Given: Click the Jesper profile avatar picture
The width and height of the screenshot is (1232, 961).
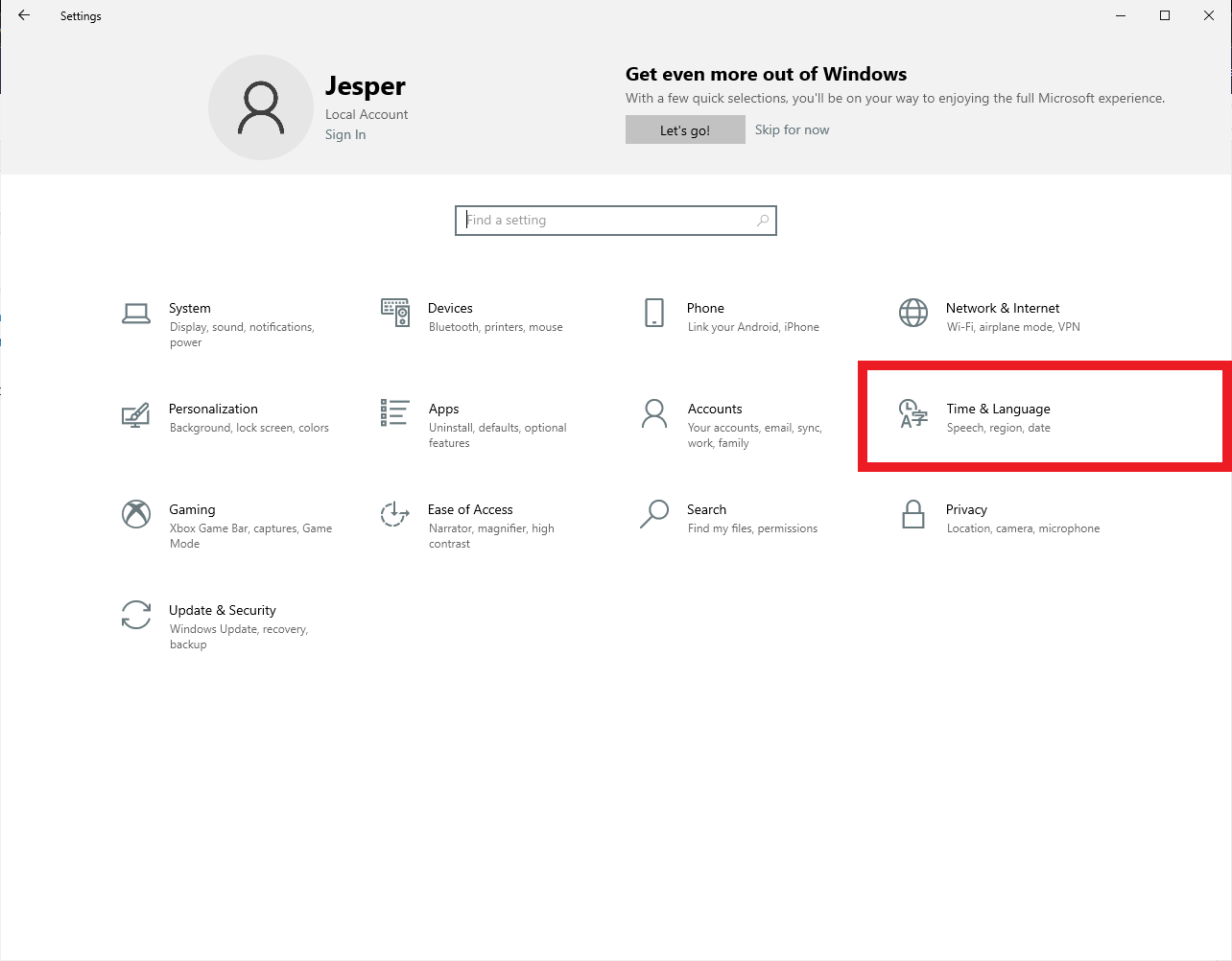Looking at the screenshot, I should [261, 107].
